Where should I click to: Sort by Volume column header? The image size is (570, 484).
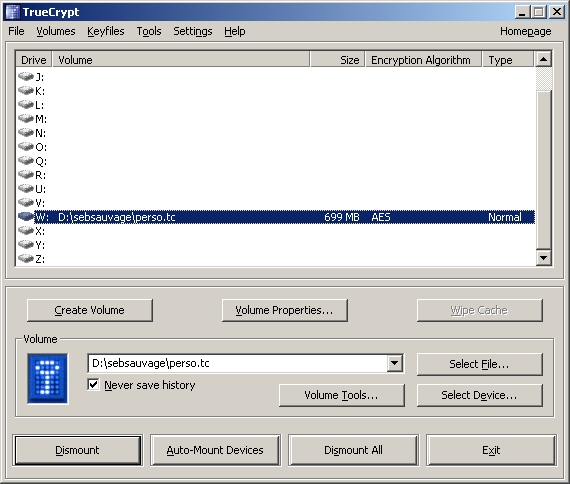181,60
